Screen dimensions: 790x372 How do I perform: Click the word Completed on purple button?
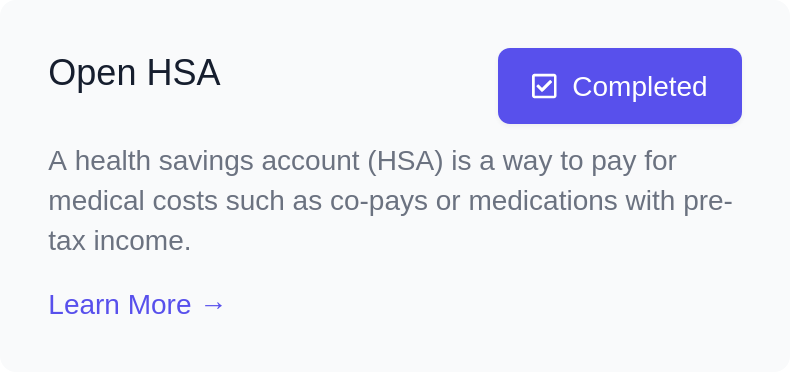point(639,87)
